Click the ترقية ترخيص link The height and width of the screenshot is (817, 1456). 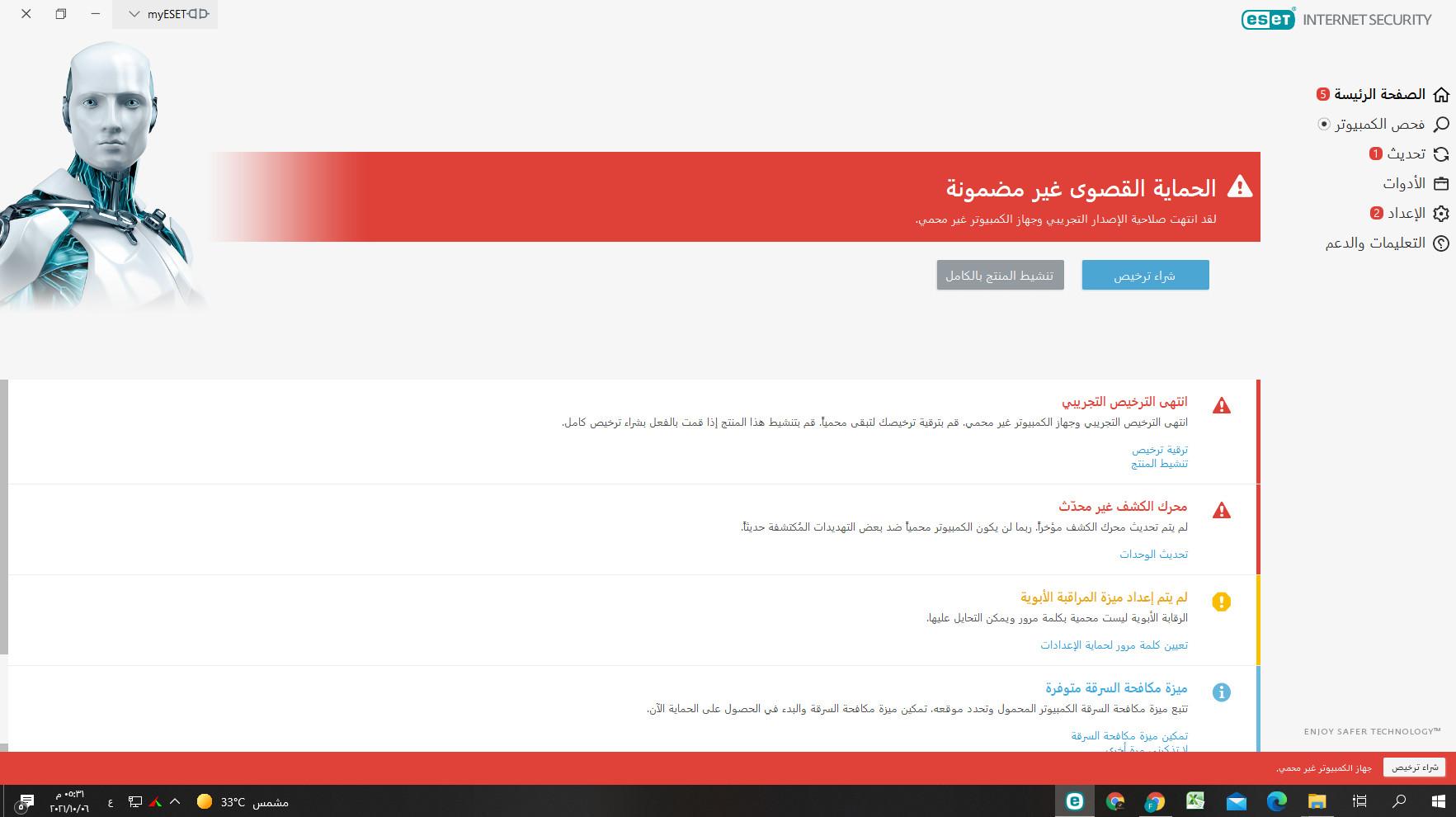coord(1159,450)
